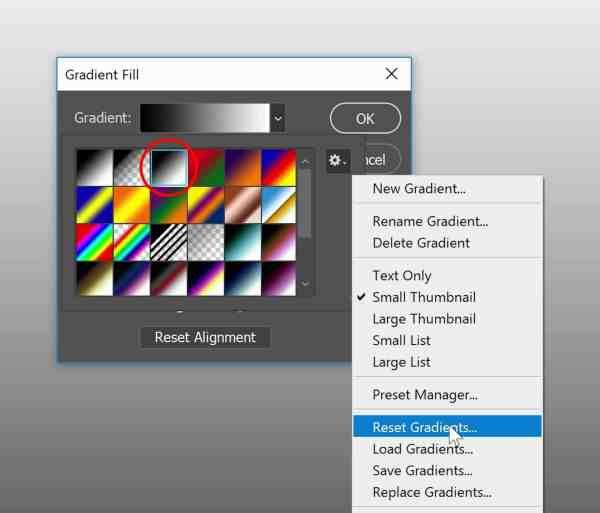Choose the Foreground to Transparent checkered swatch
The height and width of the screenshot is (513, 600).
tap(132, 168)
